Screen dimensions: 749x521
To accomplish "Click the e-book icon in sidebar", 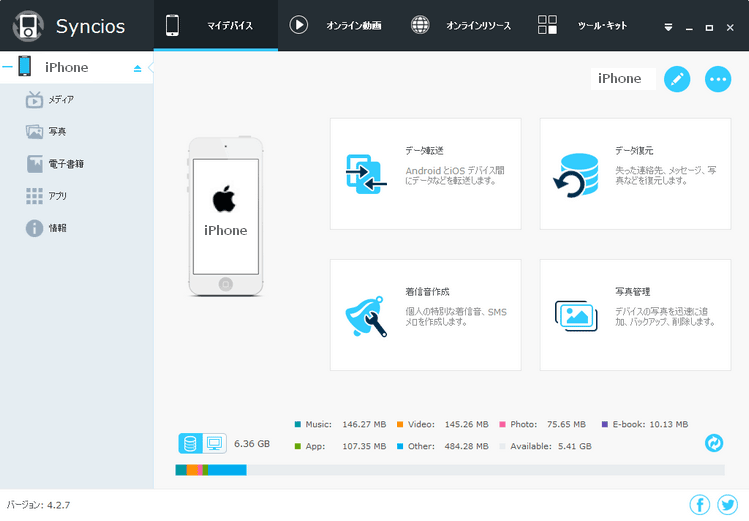I will [x=34, y=164].
